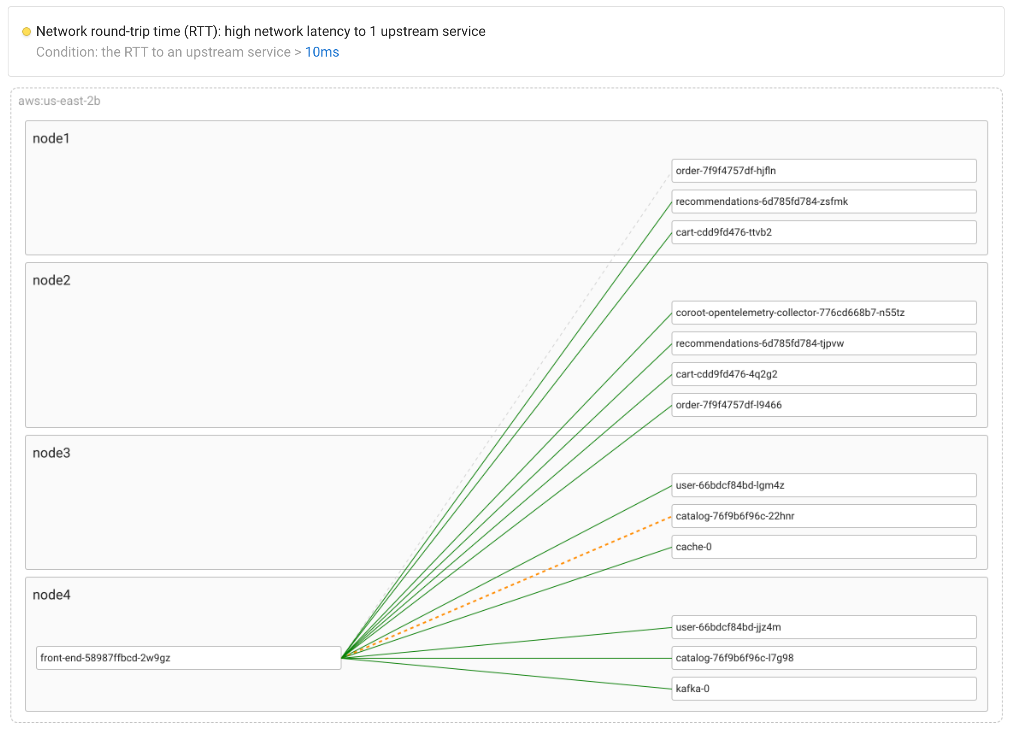Open the 10ms threshold link
The width and height of the screenshot is (1016, 732).
pos(321,52)
